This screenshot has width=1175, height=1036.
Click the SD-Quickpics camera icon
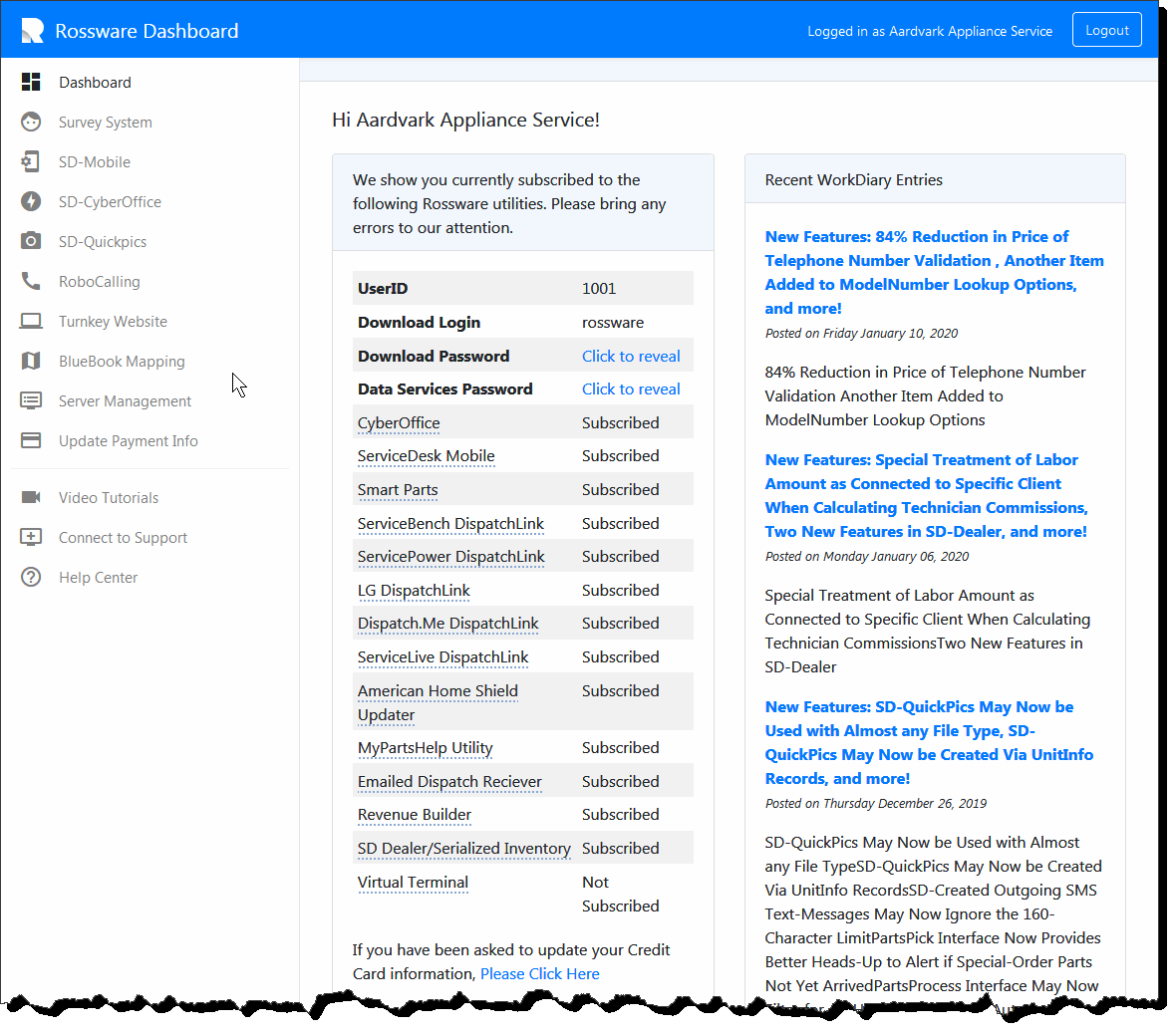point(31,241)
